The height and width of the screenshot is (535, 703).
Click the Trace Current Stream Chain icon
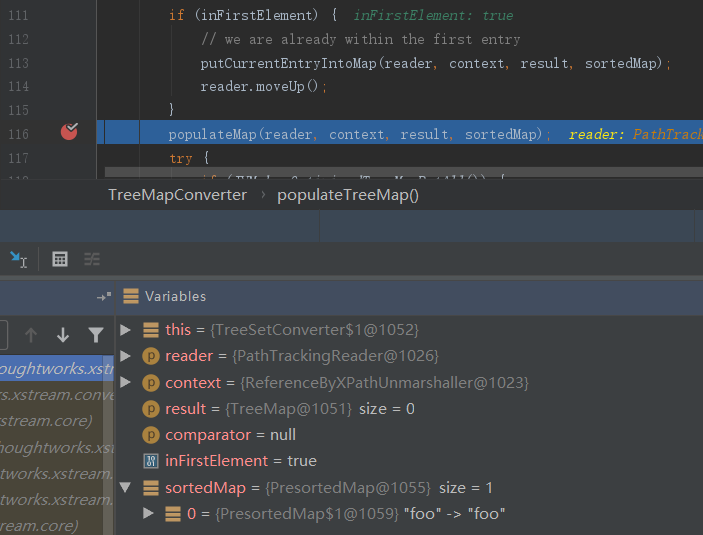[92, 259]
